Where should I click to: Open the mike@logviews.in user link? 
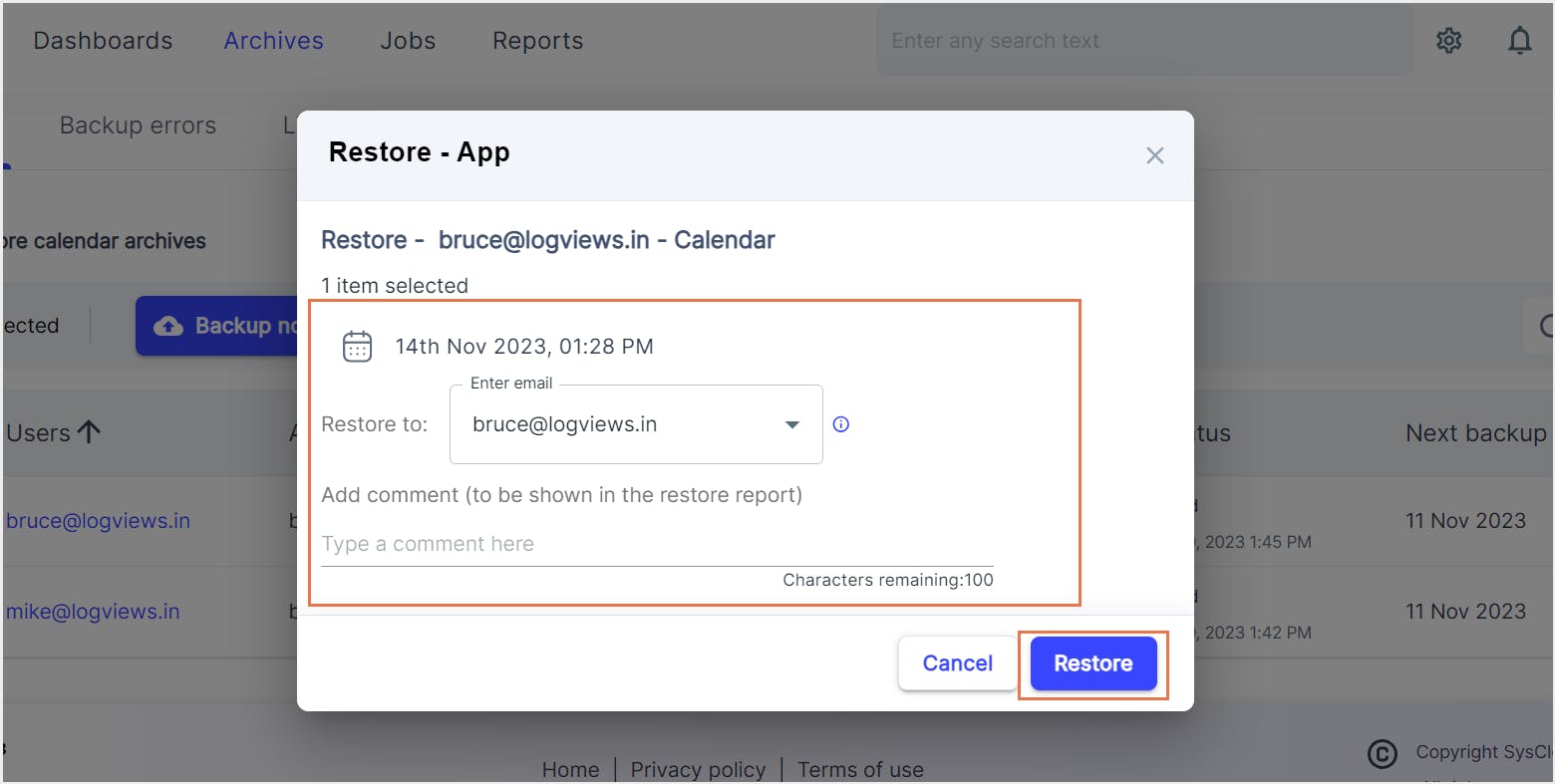click(x=93, y=612)
